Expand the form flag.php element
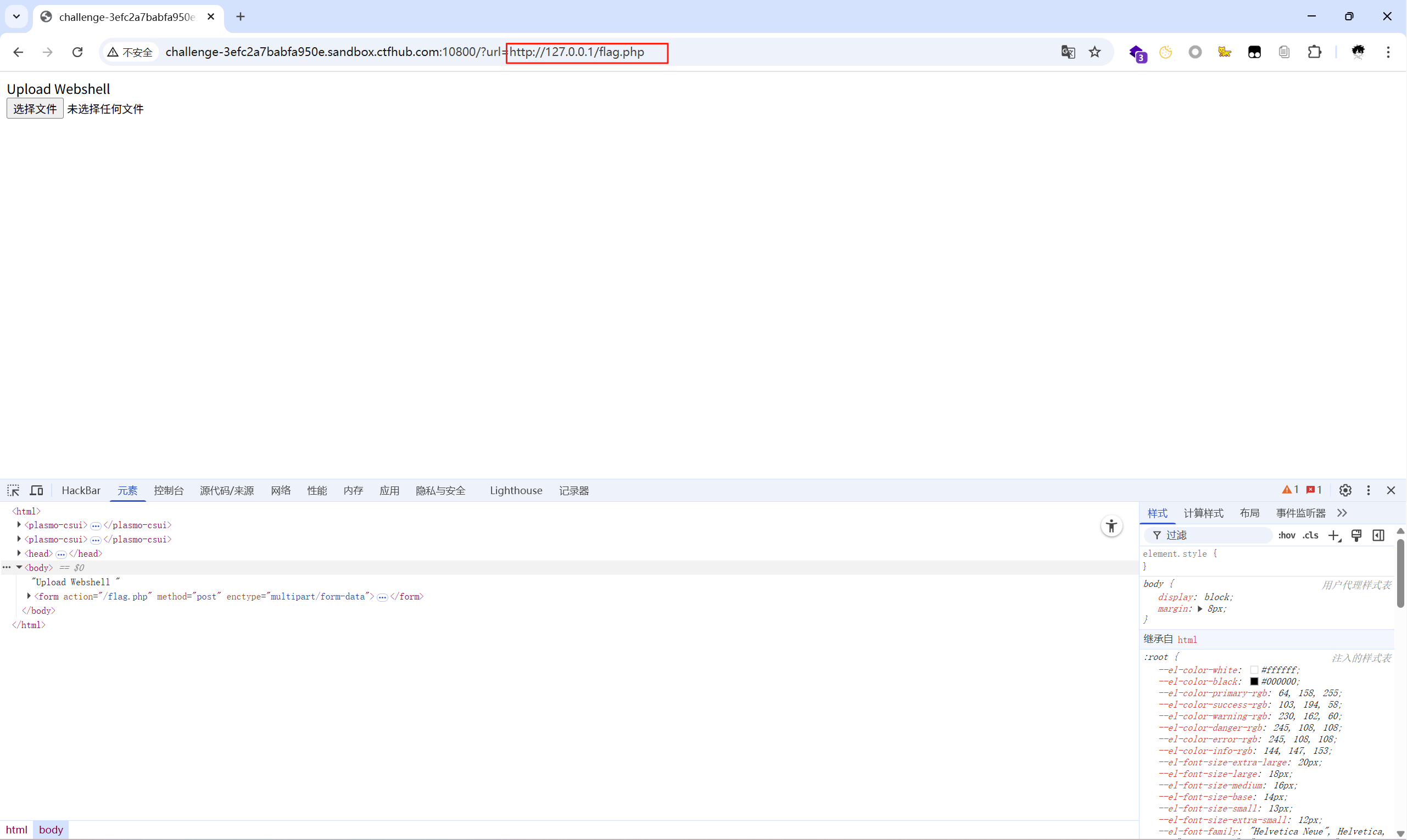Image resolution: width=1407 pixels, height=840 pixels. [x=29, y=596]
